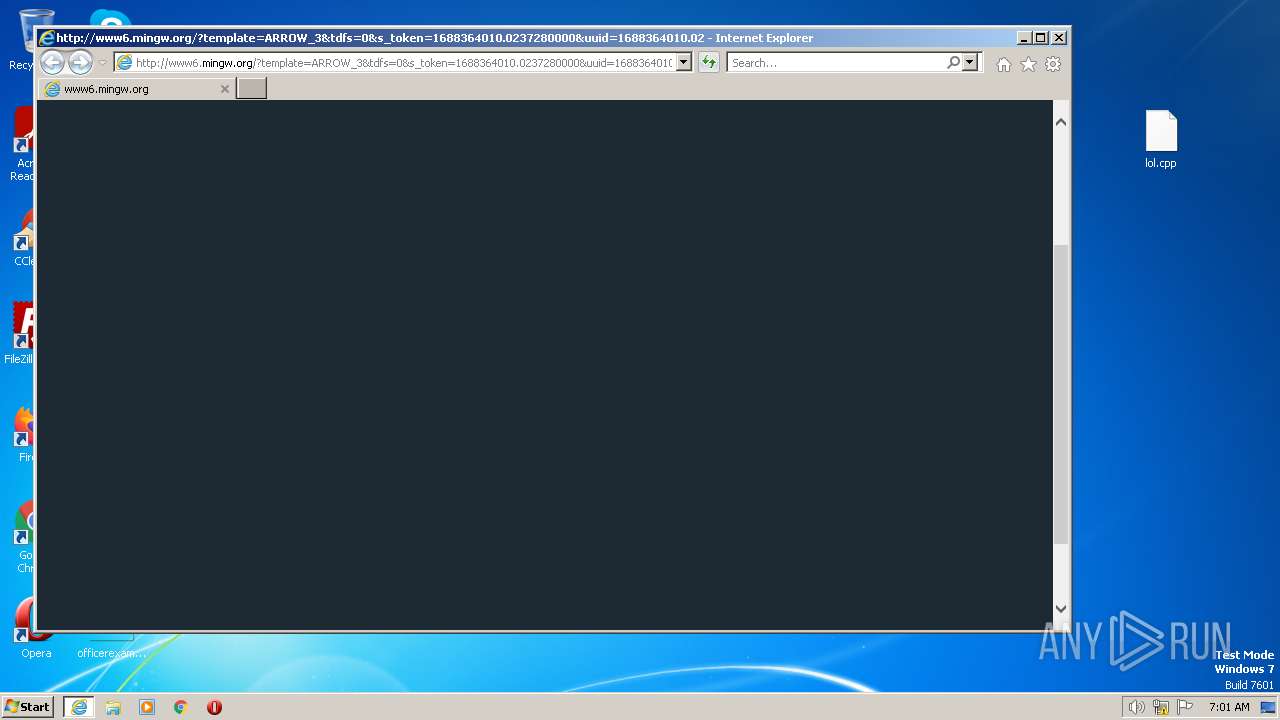Select the officerexam desktop file
The image size is (1280, 720).
111,646
